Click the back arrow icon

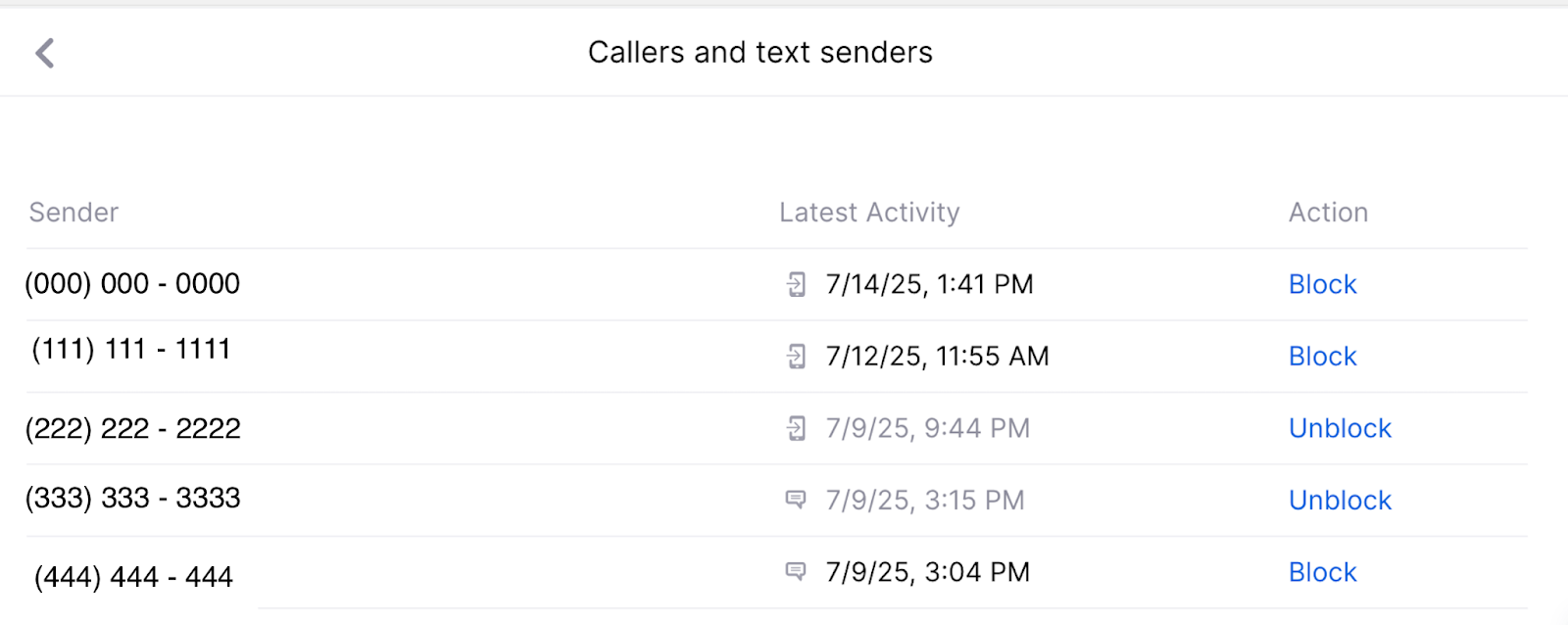tap(45, 53)
